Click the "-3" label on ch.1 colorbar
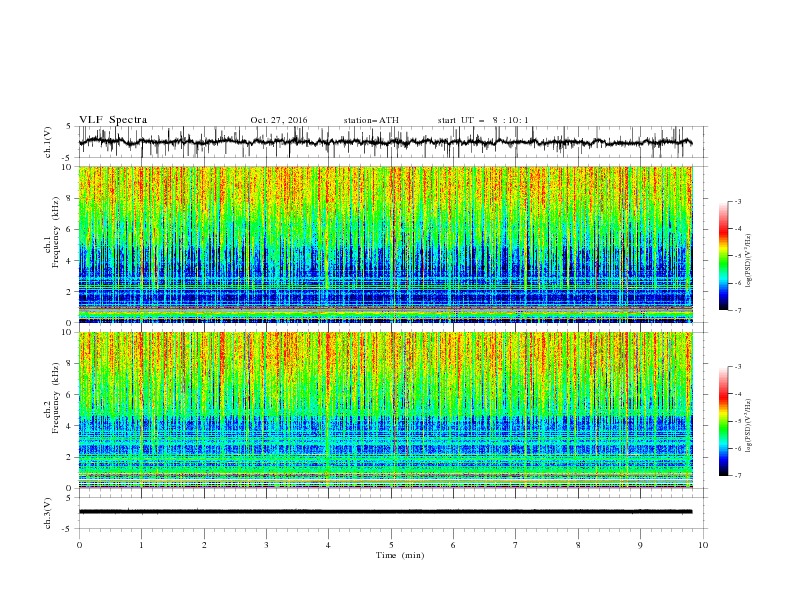This screenshot has height=612, width=792. coord(738,201)
